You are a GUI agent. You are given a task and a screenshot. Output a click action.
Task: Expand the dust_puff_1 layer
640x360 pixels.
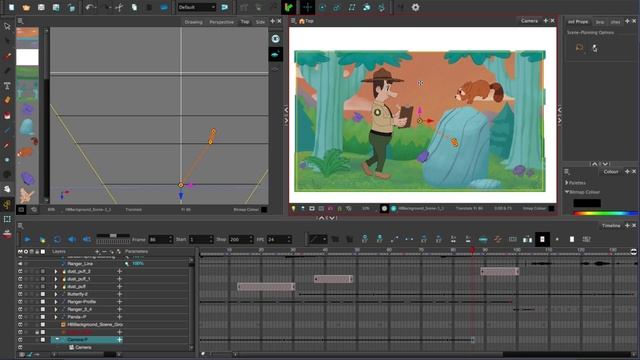pyautogui.click(x=56, y=279)
